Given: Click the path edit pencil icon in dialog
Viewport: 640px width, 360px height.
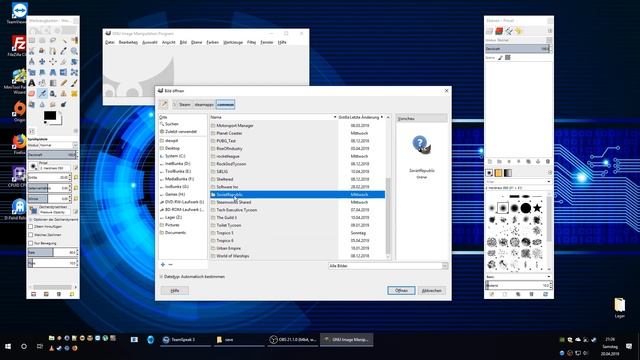Looking at the screenshot, I should point(164,104).
